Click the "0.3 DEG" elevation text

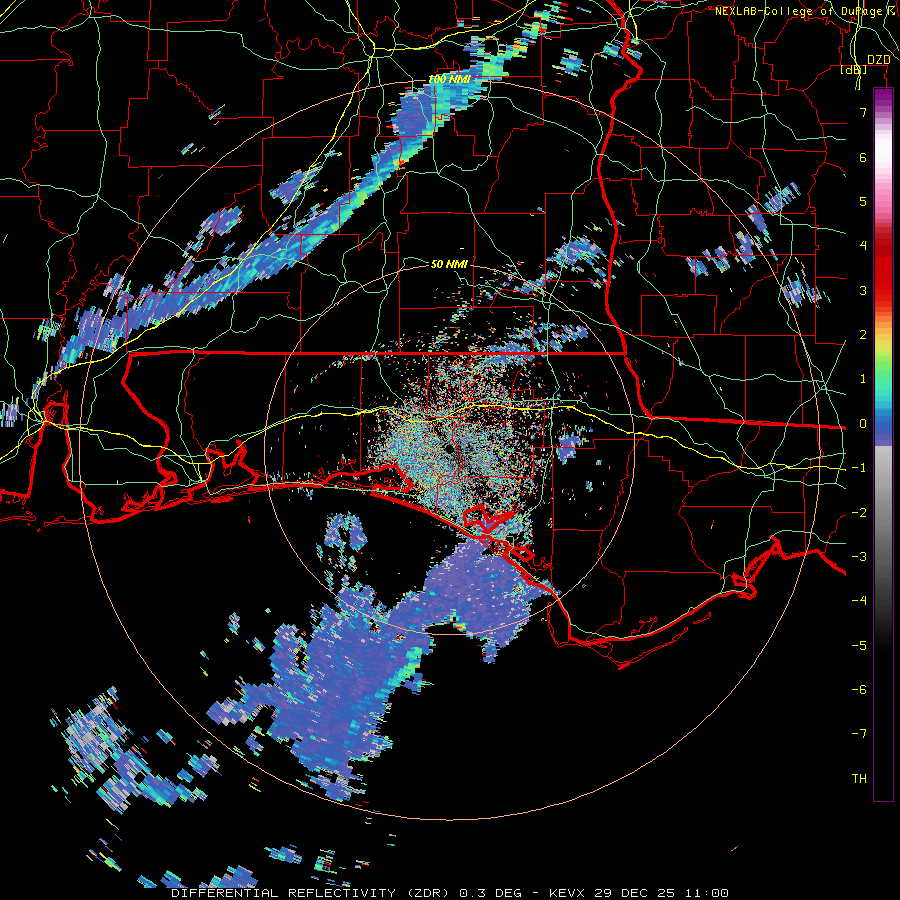(491, 893)
